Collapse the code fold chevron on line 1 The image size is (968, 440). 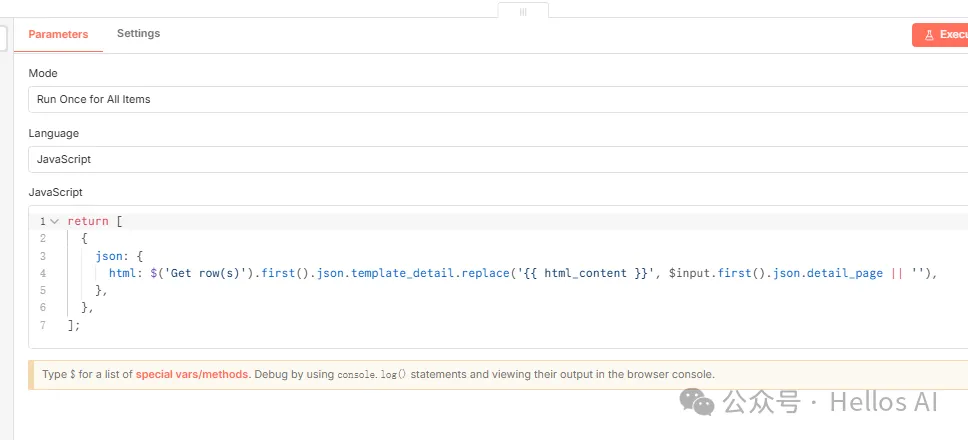point(54,221)
